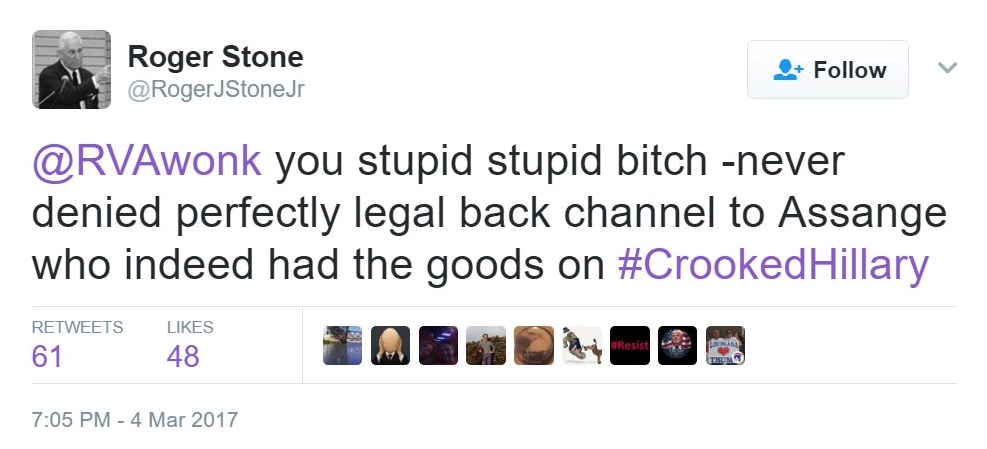Open the #CrookedHillary hashtag
Screen dimensions: 987x449
click(773, 264)
